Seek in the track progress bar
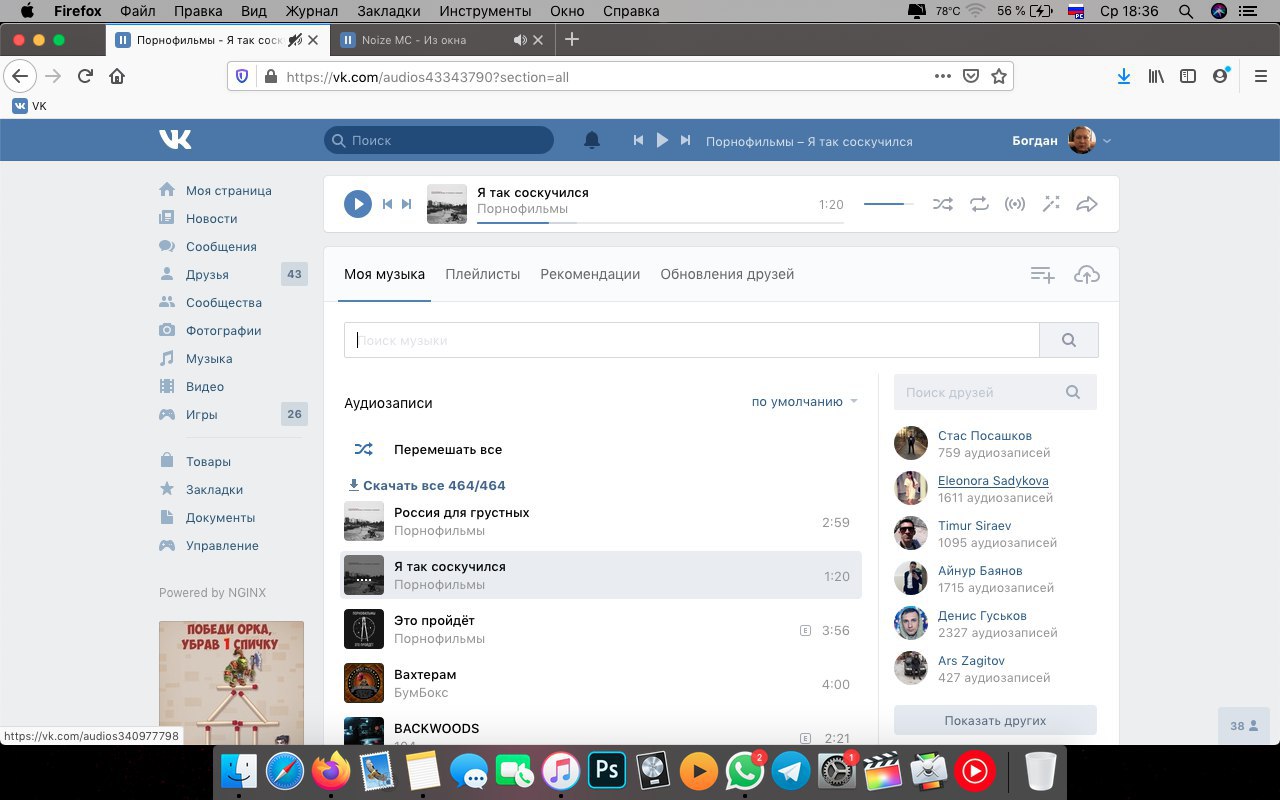 [660, 222]
